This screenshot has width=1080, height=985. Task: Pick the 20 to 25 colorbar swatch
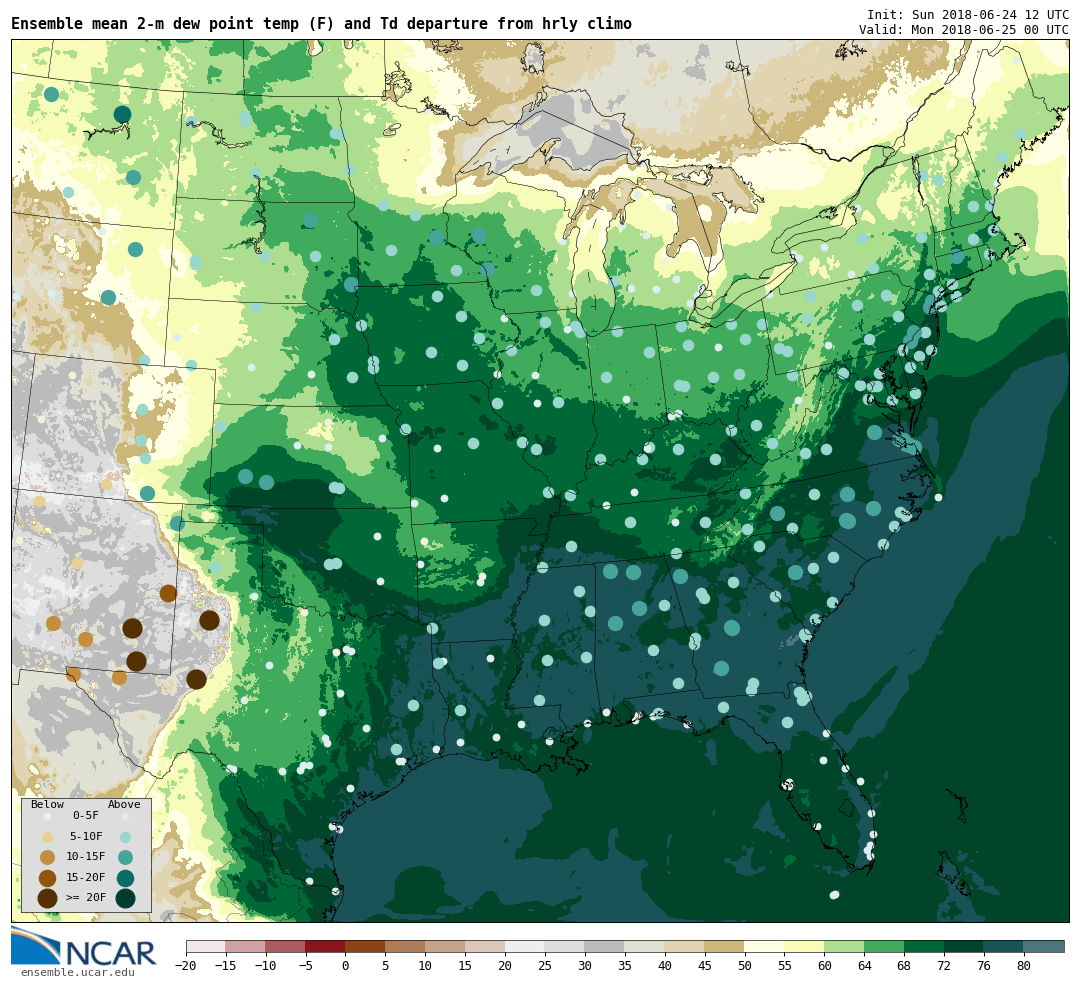coord(526,946)
